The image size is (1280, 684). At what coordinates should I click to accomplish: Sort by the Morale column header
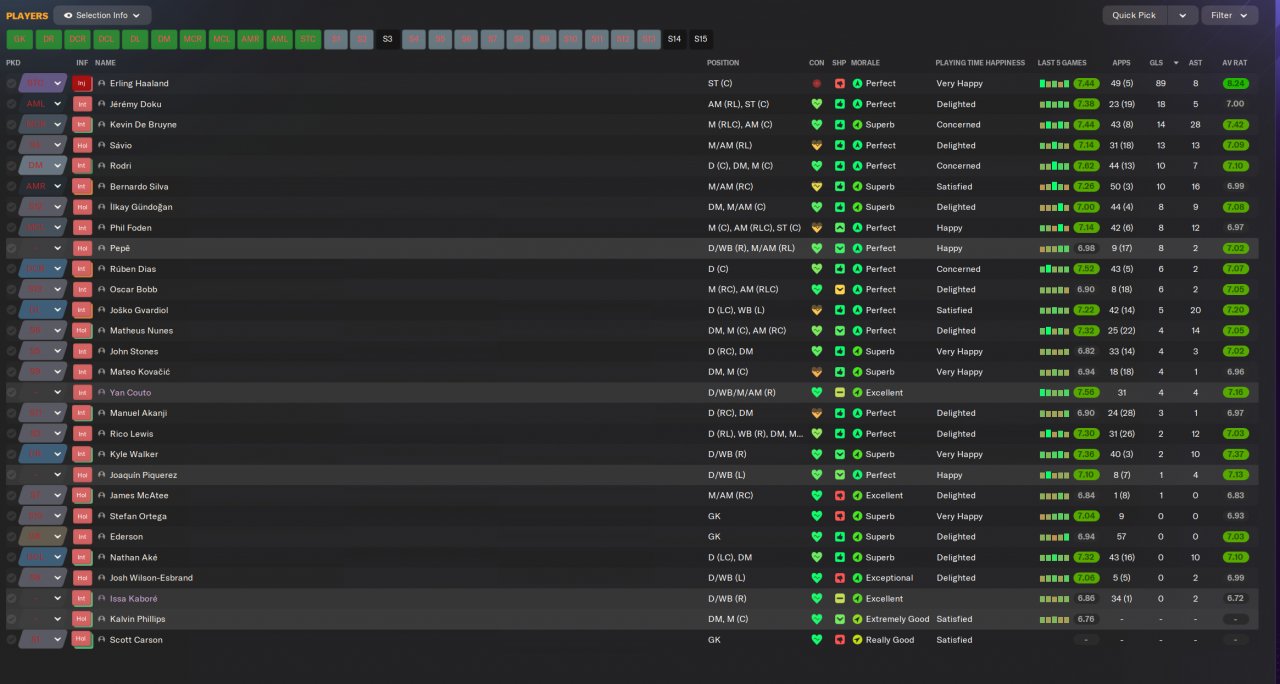(x=865, y=63)
